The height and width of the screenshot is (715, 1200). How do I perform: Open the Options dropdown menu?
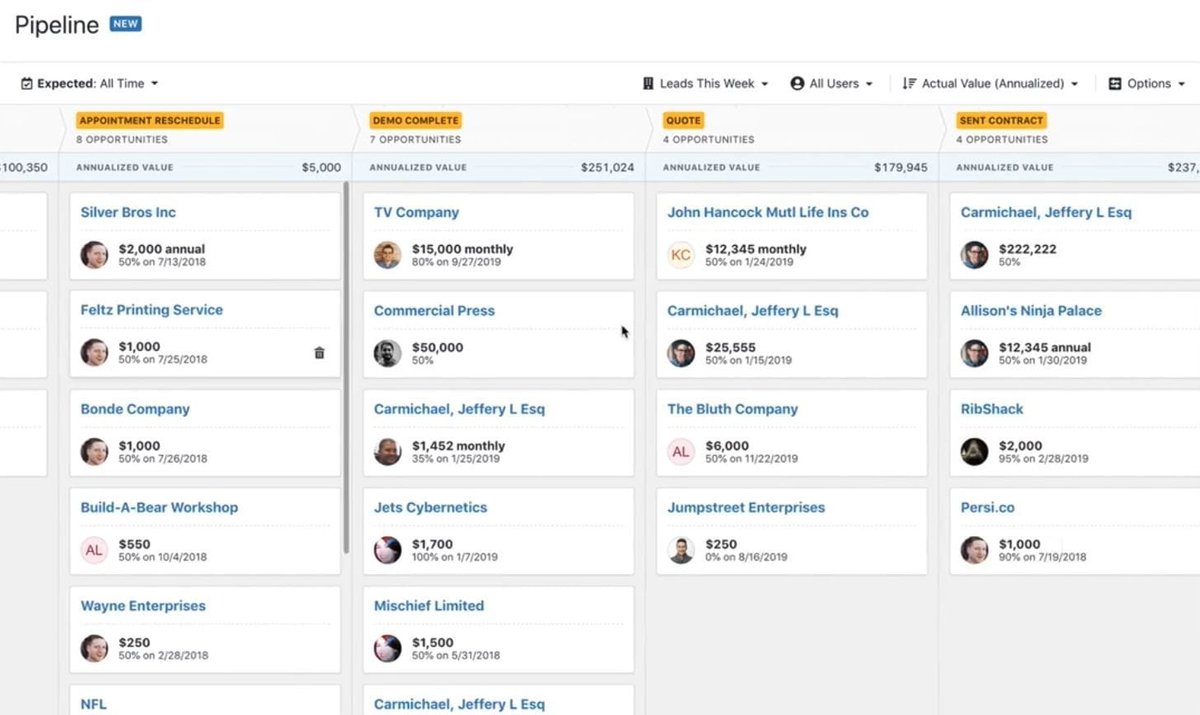pyautogui.click(x=1147, y=84)
